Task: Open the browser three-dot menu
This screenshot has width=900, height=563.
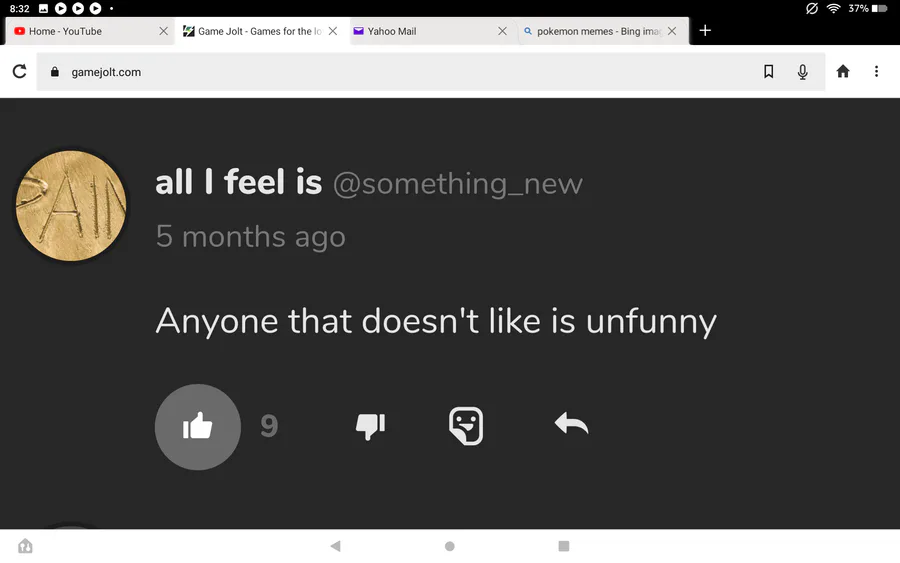Action: 876,71
